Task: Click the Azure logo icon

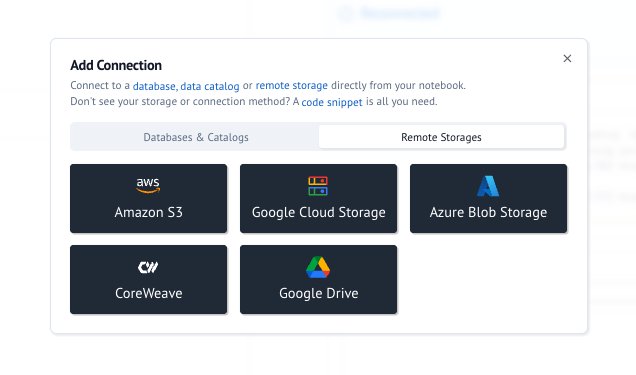Action: tap(488, 186)
